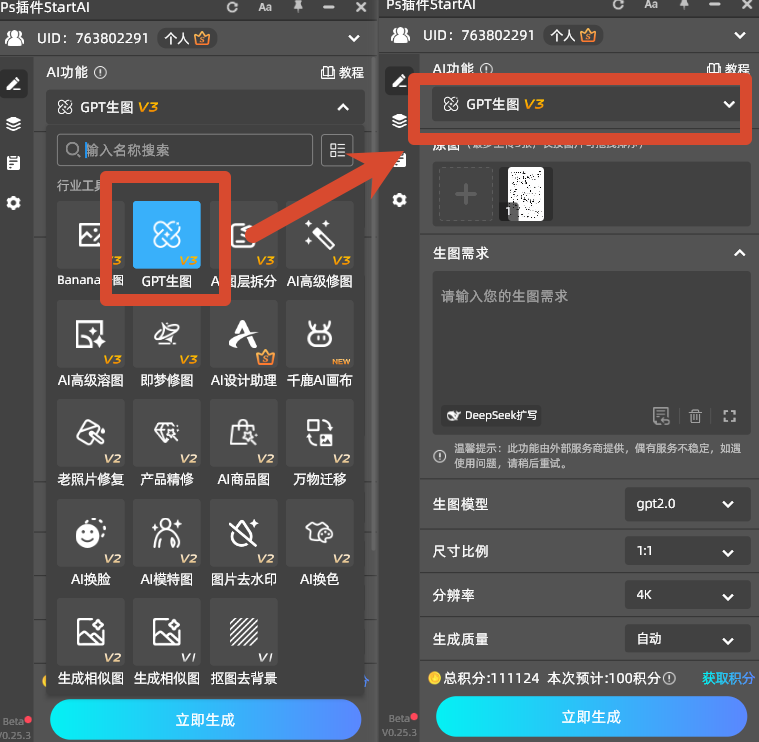759x742 pixels.
Task: Click the trash icon in prompt box
Action: pyautogui.click(x=695, y=416)
